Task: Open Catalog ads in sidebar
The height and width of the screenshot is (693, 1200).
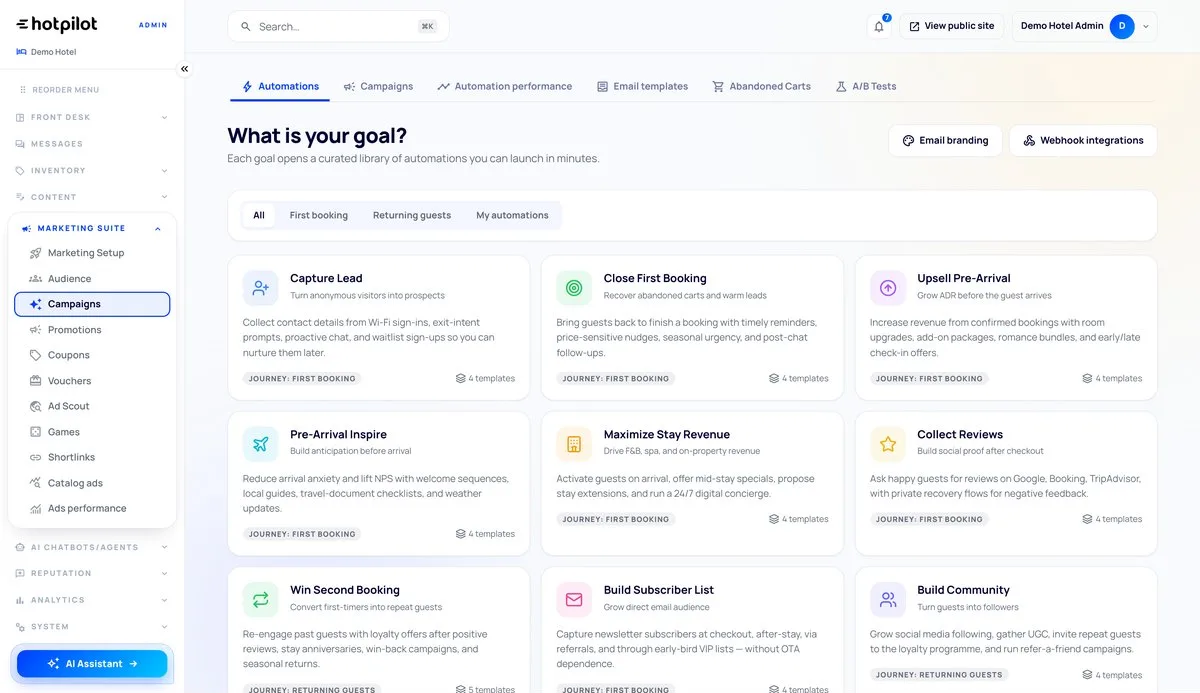Action: pos(92,483)
